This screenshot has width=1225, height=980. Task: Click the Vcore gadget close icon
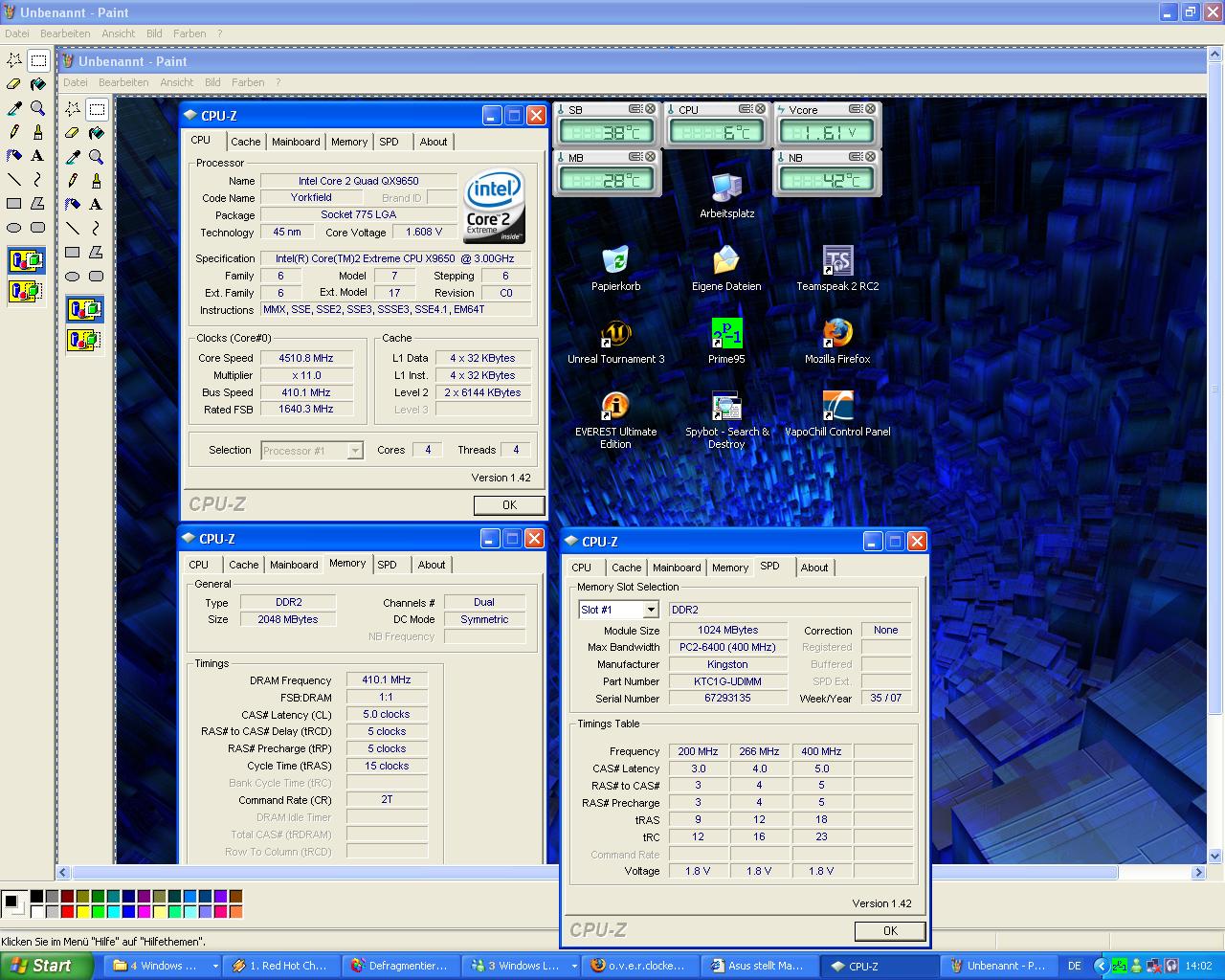click(x=871, y=109)
